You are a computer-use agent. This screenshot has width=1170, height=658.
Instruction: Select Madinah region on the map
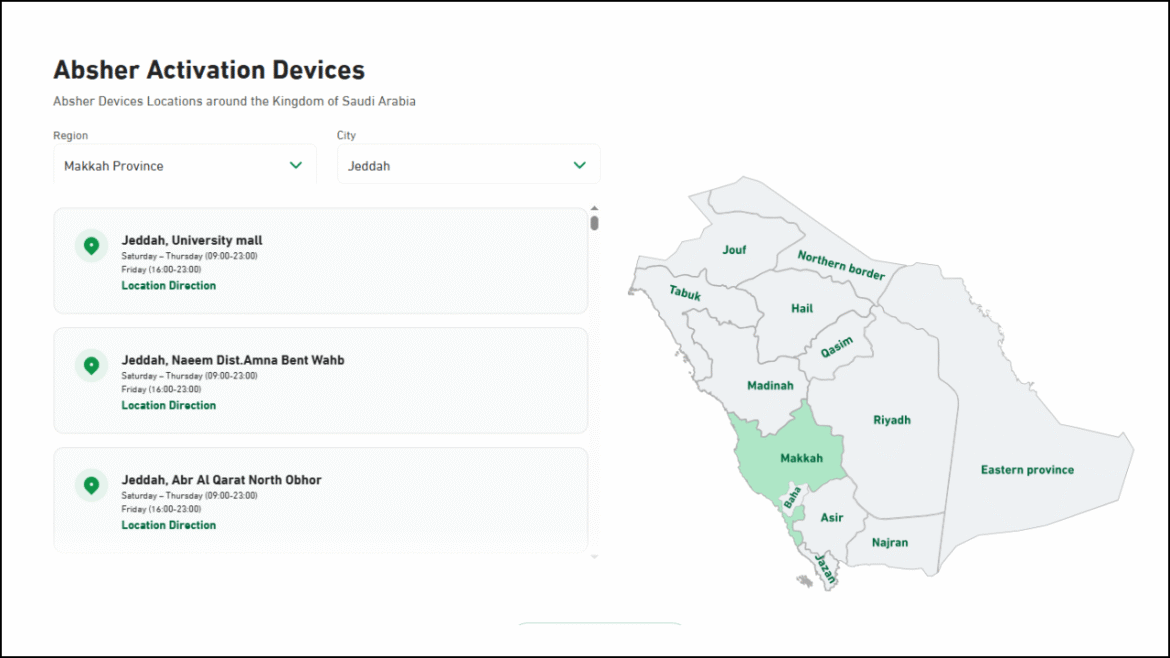770,386
